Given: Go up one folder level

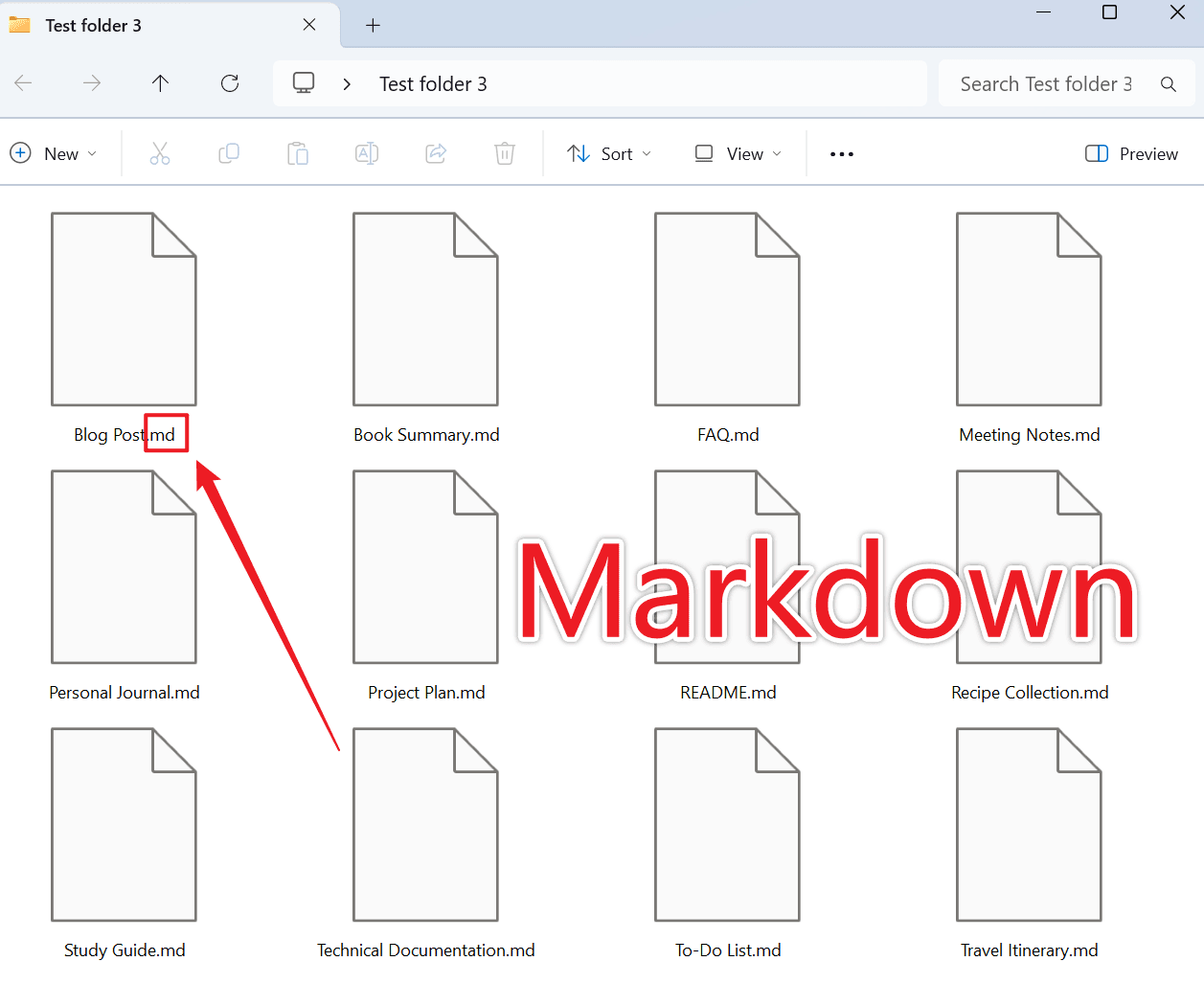Looking at the screenshot, I should (160, 83).
